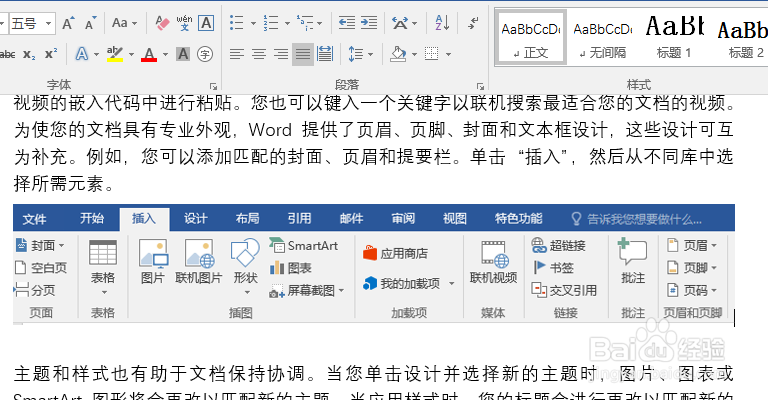Click the text line starting 视频的嵌入代码中进行粘贴
The image size is (768, 400).
(374, 103)
